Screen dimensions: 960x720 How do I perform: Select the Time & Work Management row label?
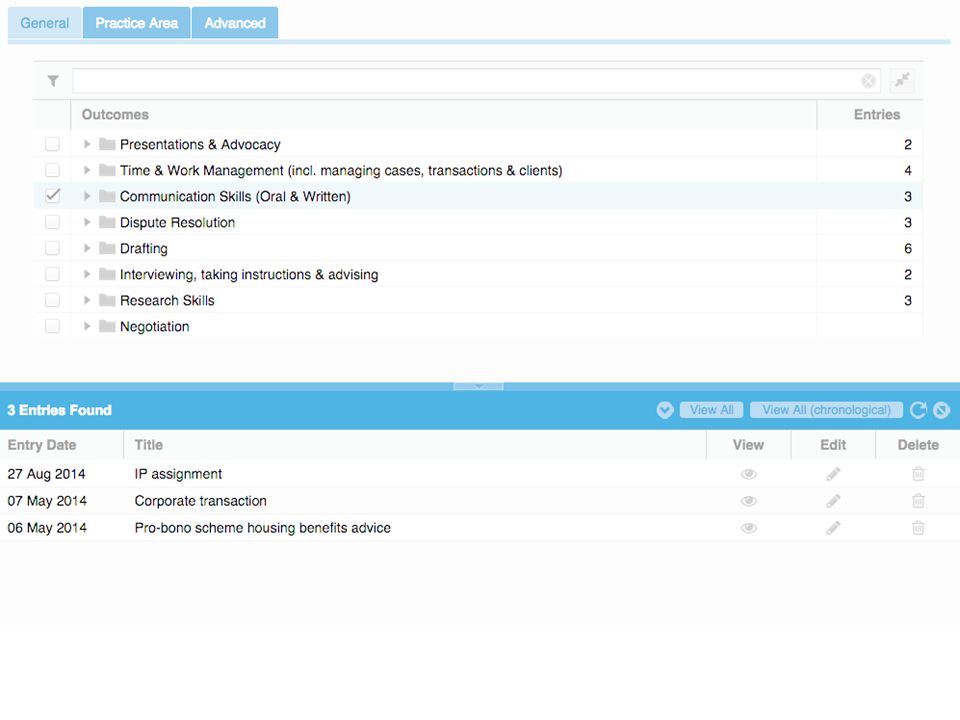click(x=341, y=171)
